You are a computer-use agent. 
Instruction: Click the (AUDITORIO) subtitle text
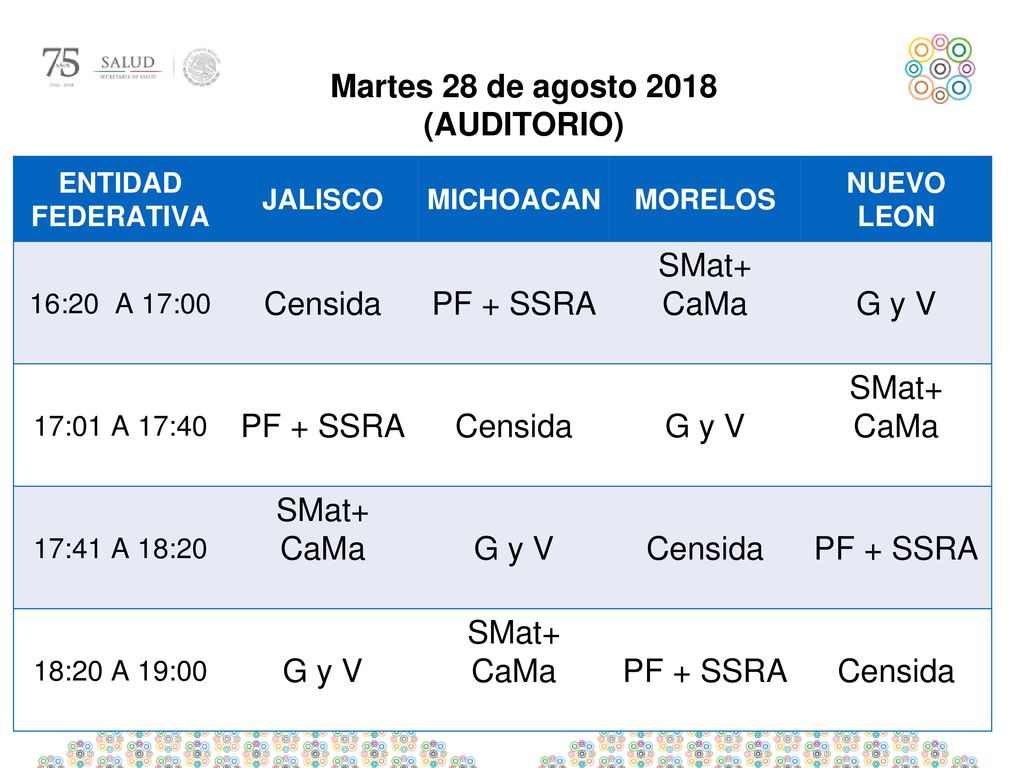(523, 124)
